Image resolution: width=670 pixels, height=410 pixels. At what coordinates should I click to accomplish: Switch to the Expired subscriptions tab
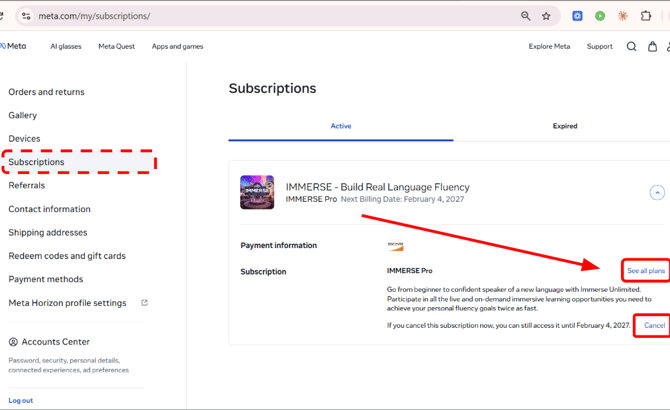pyautogui.click(x=565, y=126)
